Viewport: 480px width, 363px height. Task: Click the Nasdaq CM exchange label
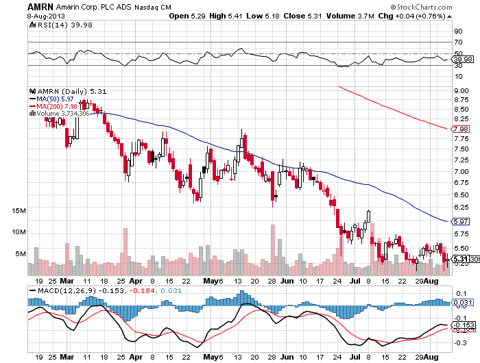(153, 7)
